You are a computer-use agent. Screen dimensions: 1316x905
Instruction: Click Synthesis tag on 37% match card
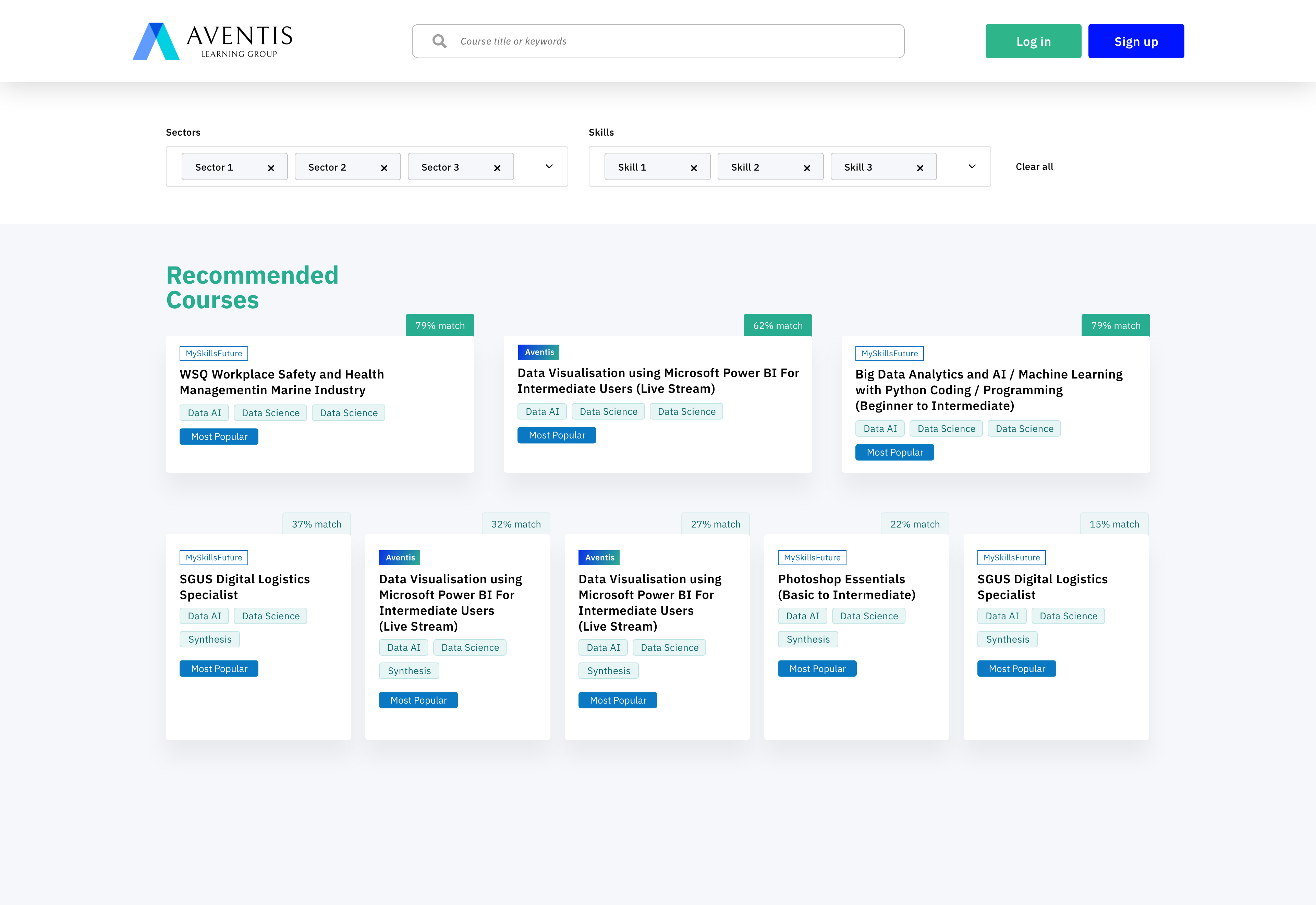pos(210,639)
